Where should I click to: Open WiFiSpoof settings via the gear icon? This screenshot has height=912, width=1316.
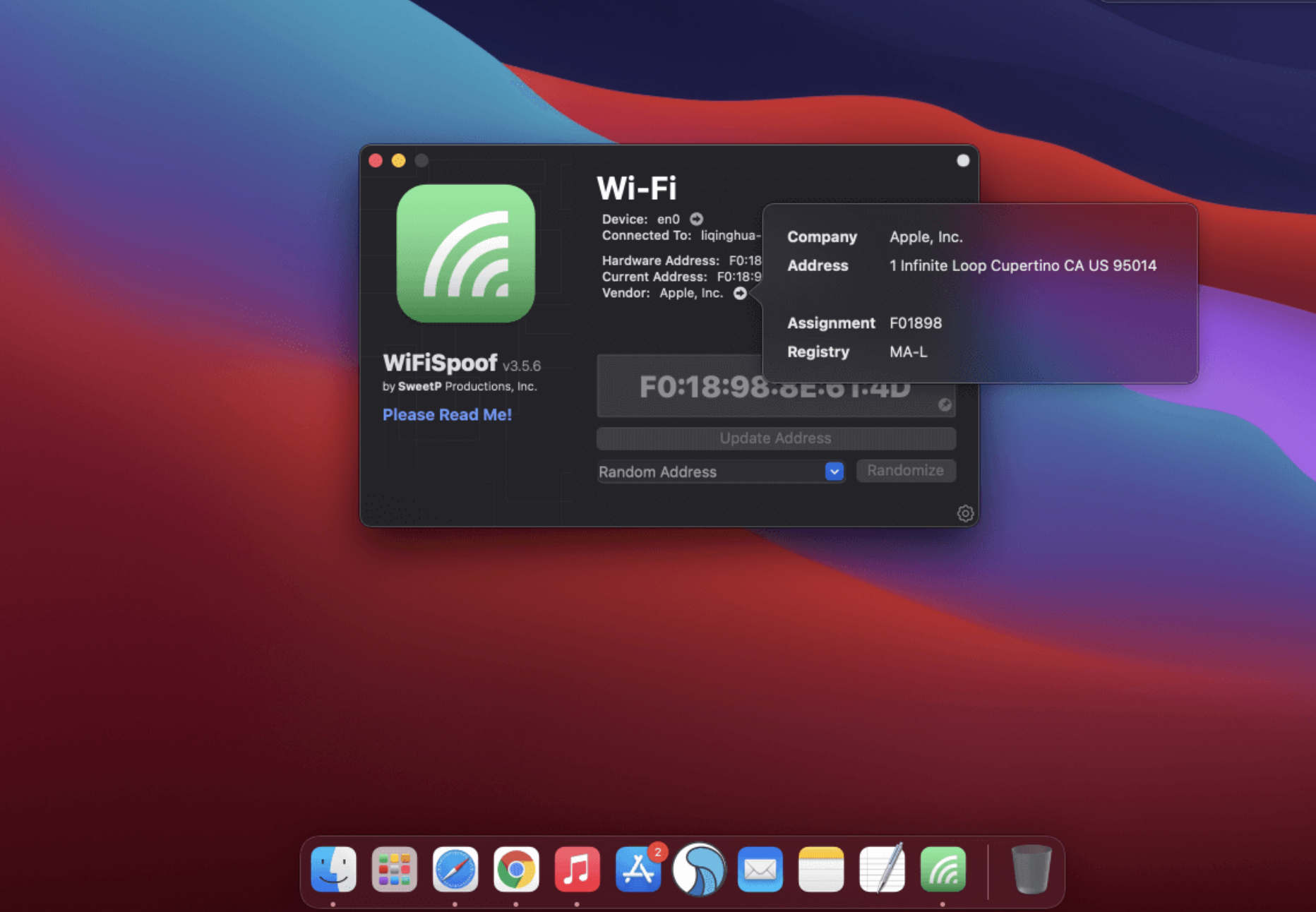[965, 513]
